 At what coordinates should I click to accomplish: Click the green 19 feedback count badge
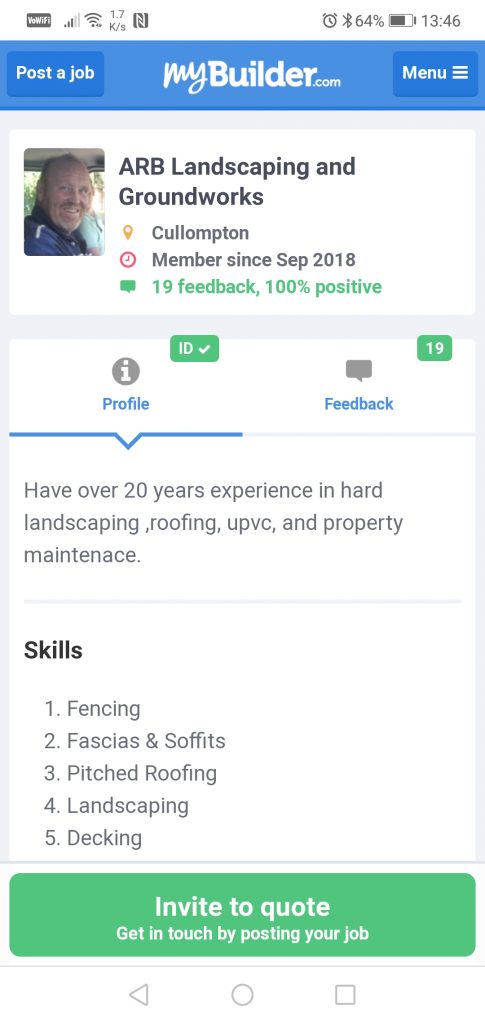click(x=434, y=349)
